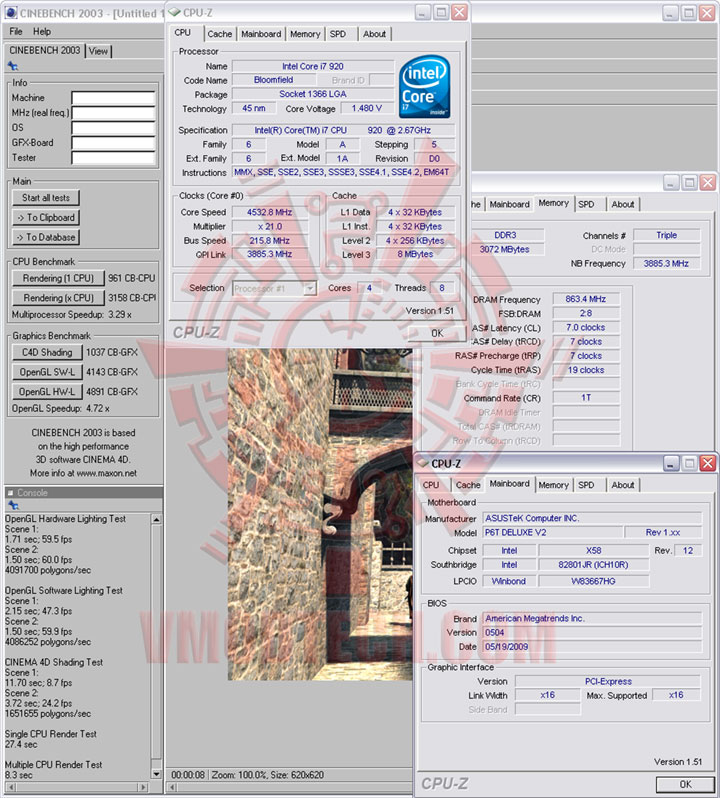Close the front CPU-Z CPU window
Image resolution: width=720 pixels, height=798 pixels.
pyautogui.click(x=459, y=12)
